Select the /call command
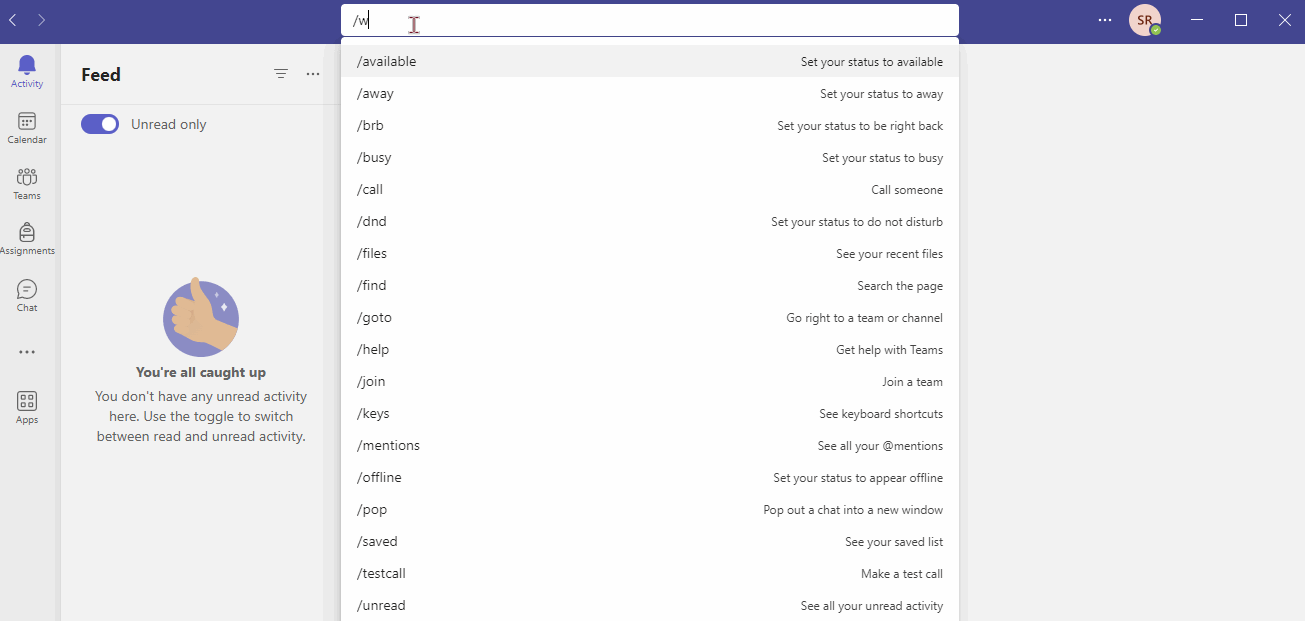 (650, 190)
